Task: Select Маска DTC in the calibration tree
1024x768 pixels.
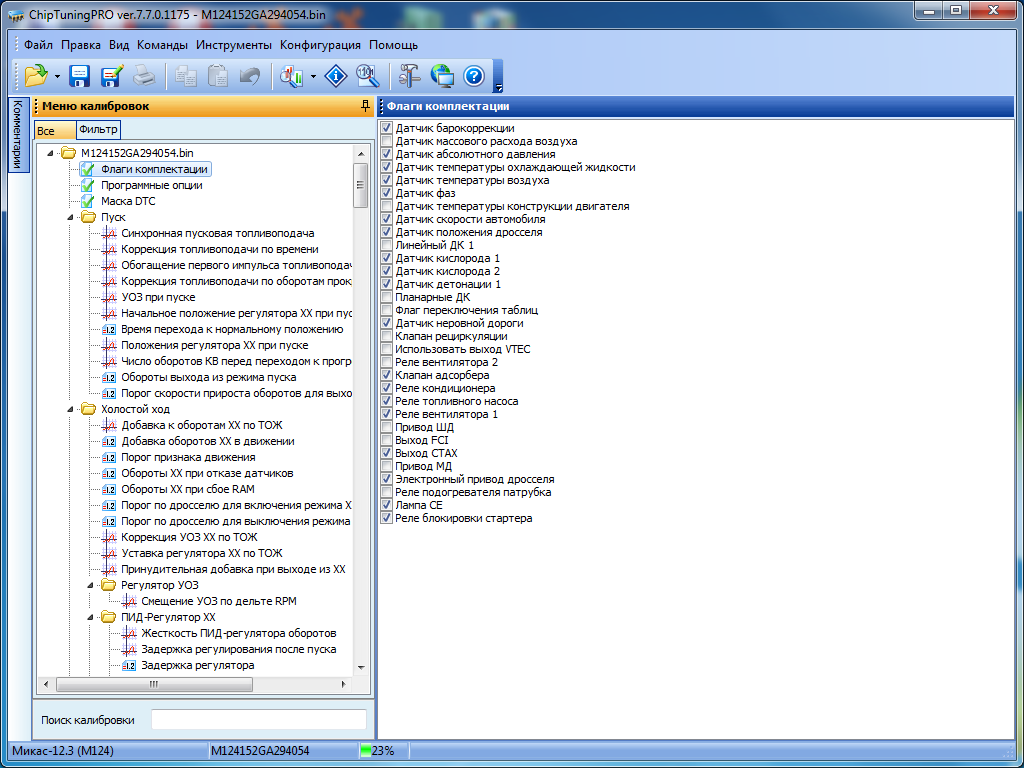Action: tap(128, 201)
